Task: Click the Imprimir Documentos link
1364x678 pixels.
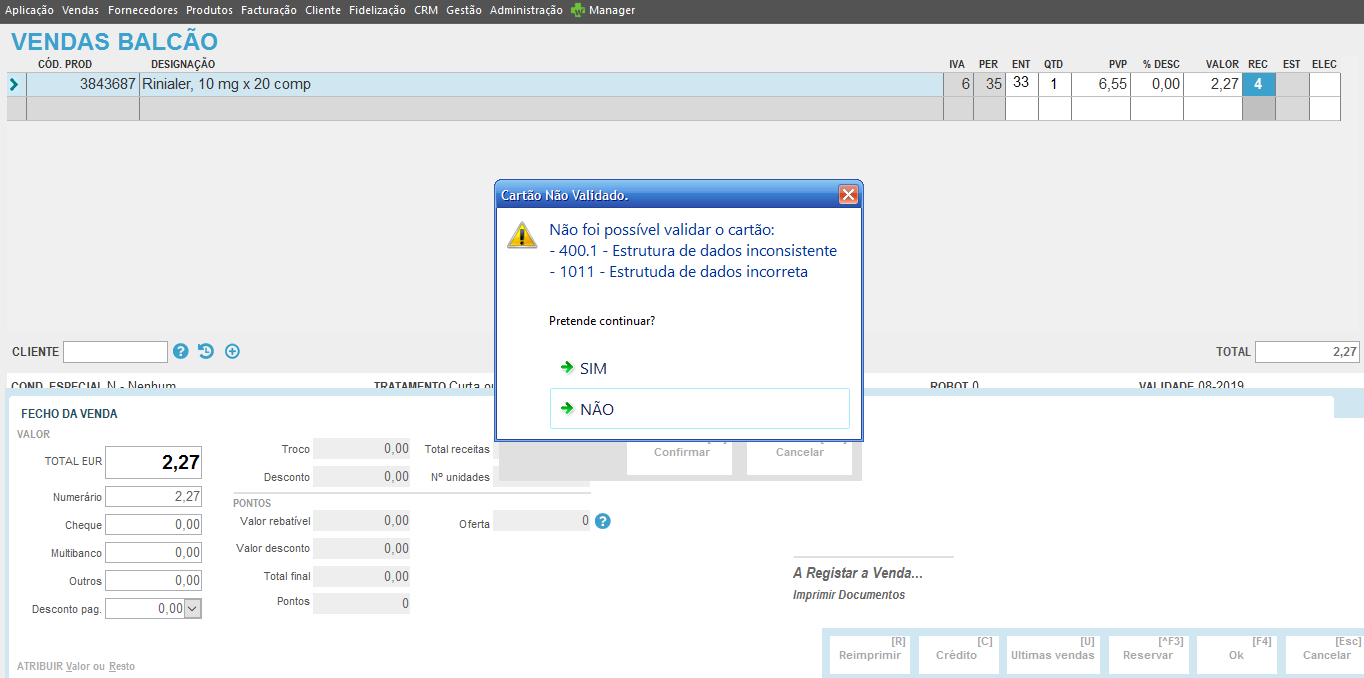Action: (x=848, y=595)
